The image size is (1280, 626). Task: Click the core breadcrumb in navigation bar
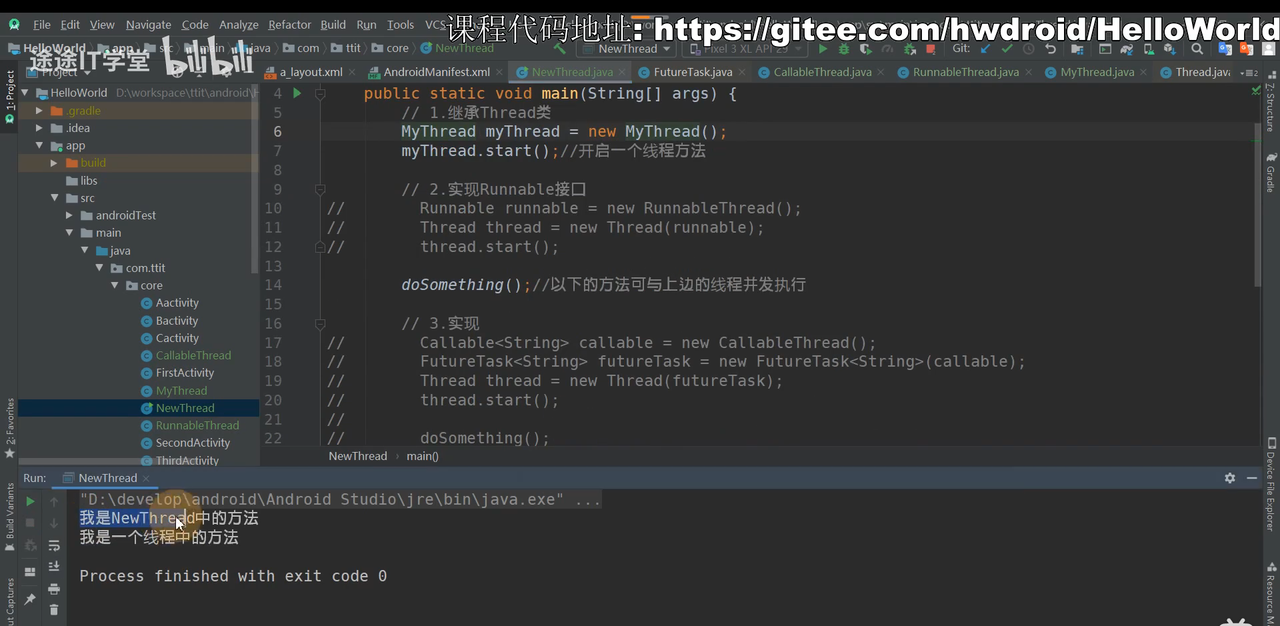pos(391,48)
